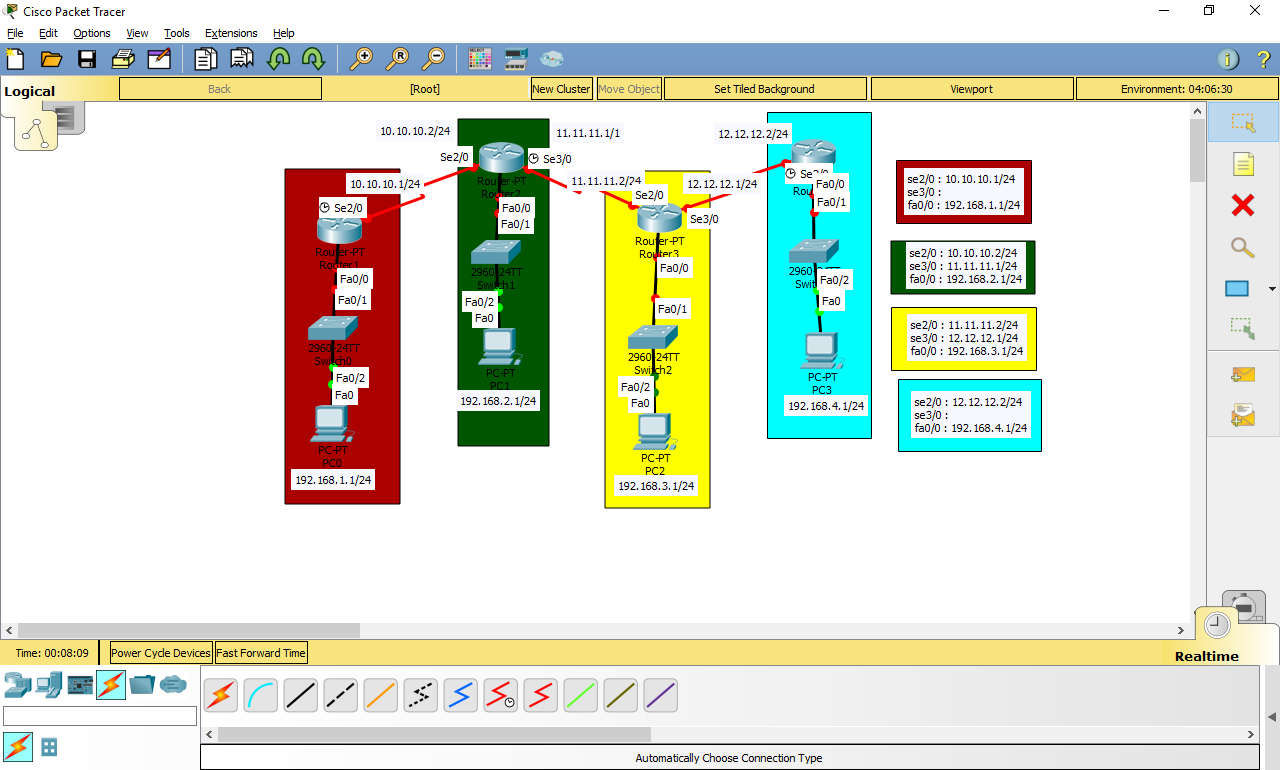
Task: Choose the Draw Rectangle shape tool
Action: (1237, 289)
